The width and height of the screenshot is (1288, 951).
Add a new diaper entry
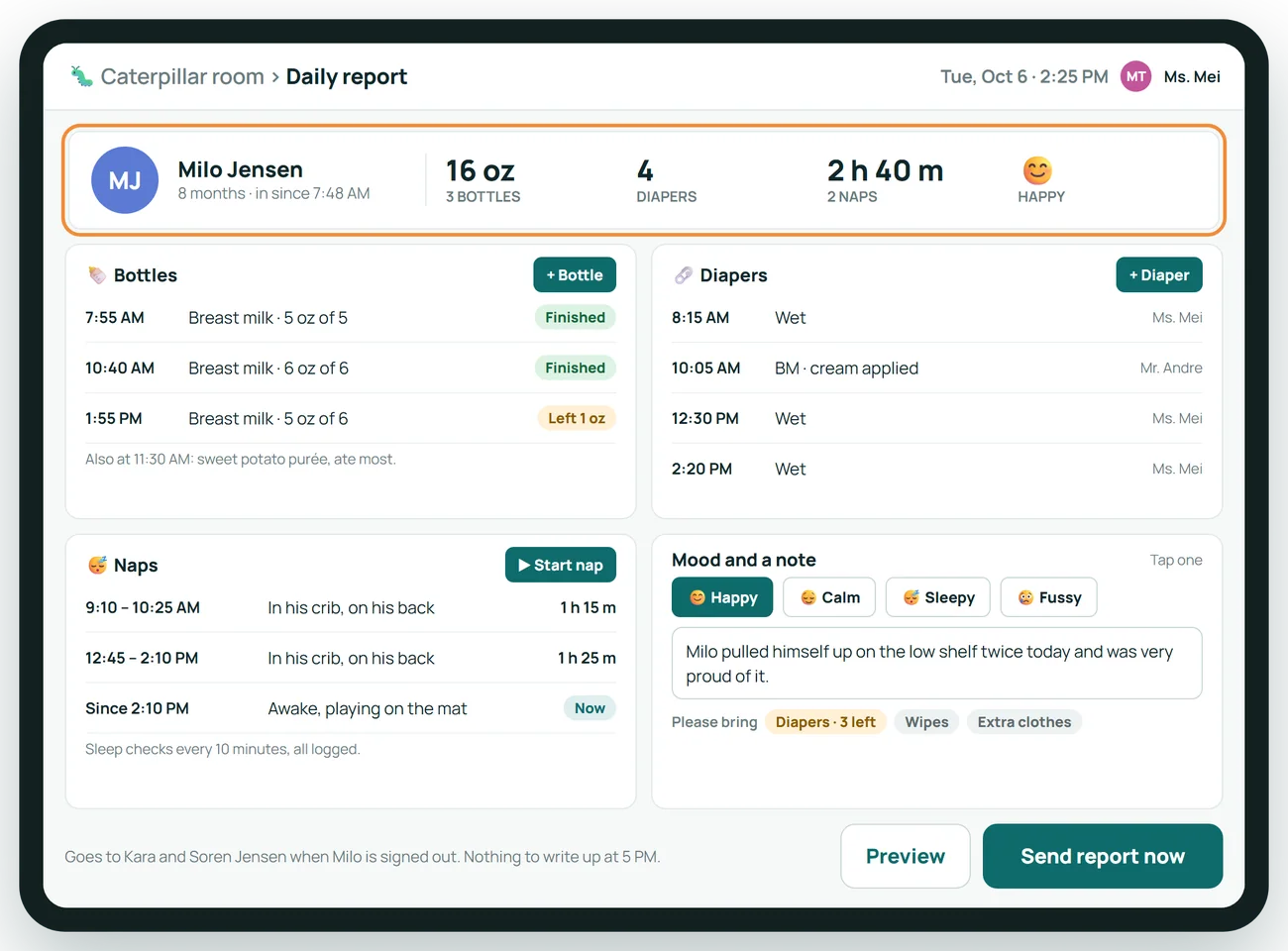(1159, 275)
